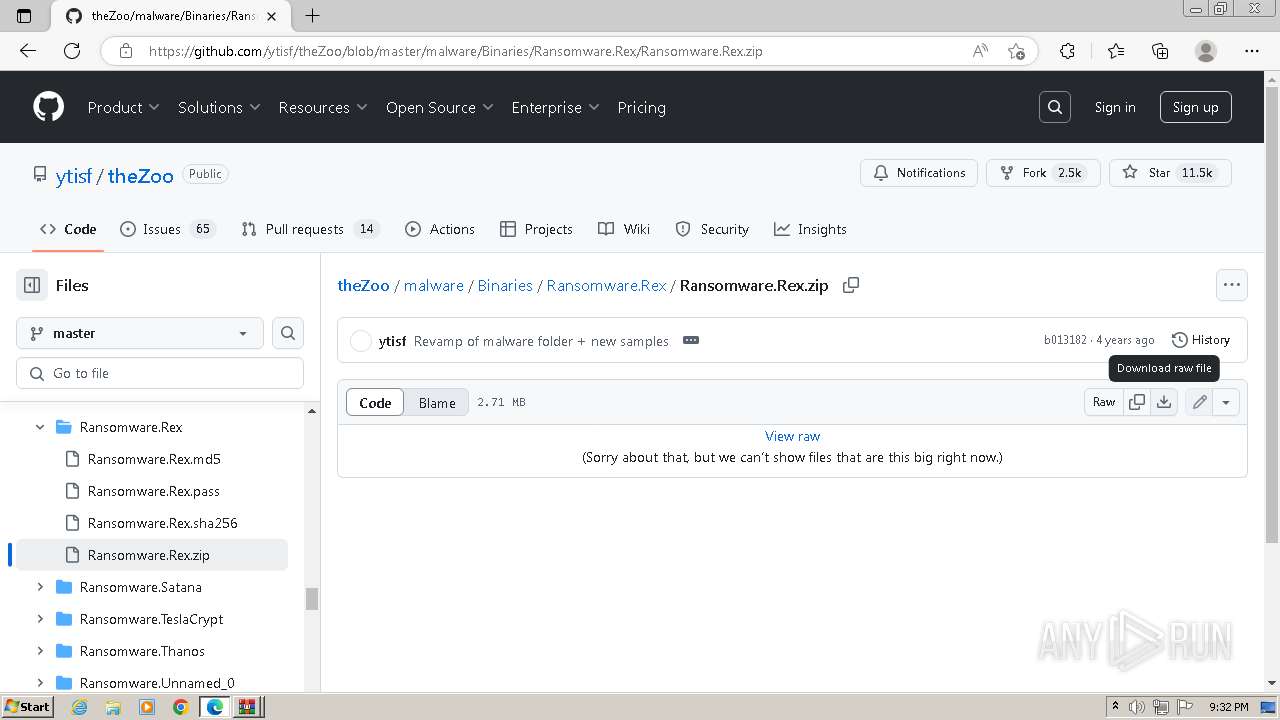This screenshot has width=1280, height=720.
Task: Open the GitHub search icon button
Action: pos(1055,107)
